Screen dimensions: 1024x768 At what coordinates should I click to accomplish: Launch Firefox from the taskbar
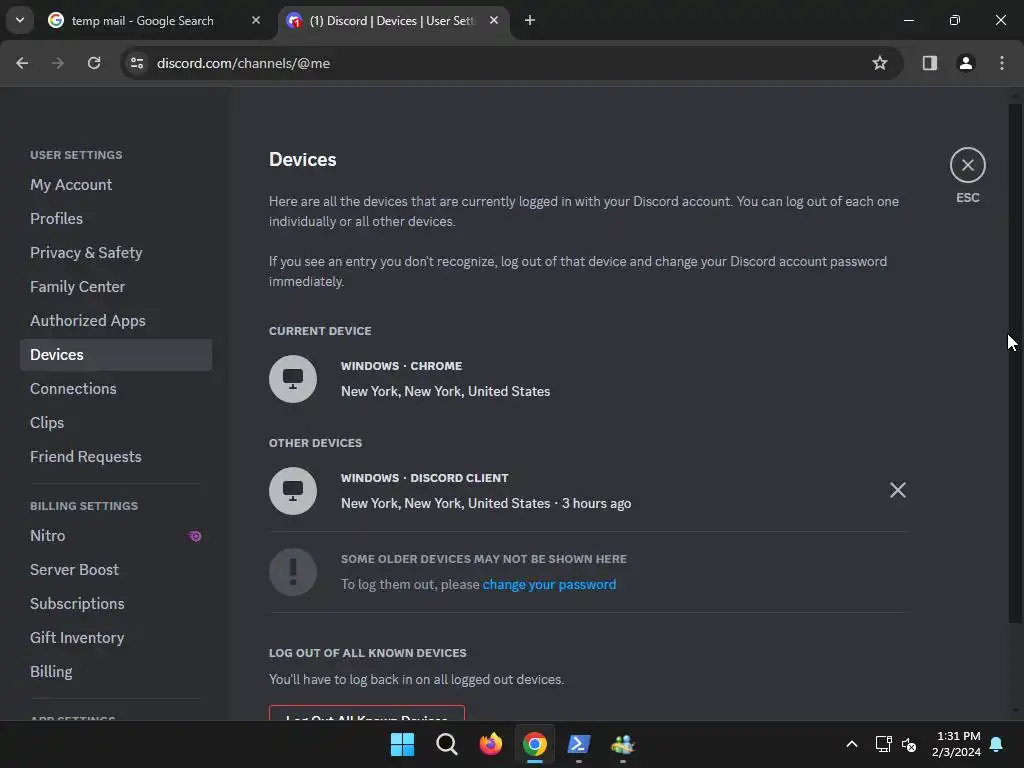tap(490, 744)
